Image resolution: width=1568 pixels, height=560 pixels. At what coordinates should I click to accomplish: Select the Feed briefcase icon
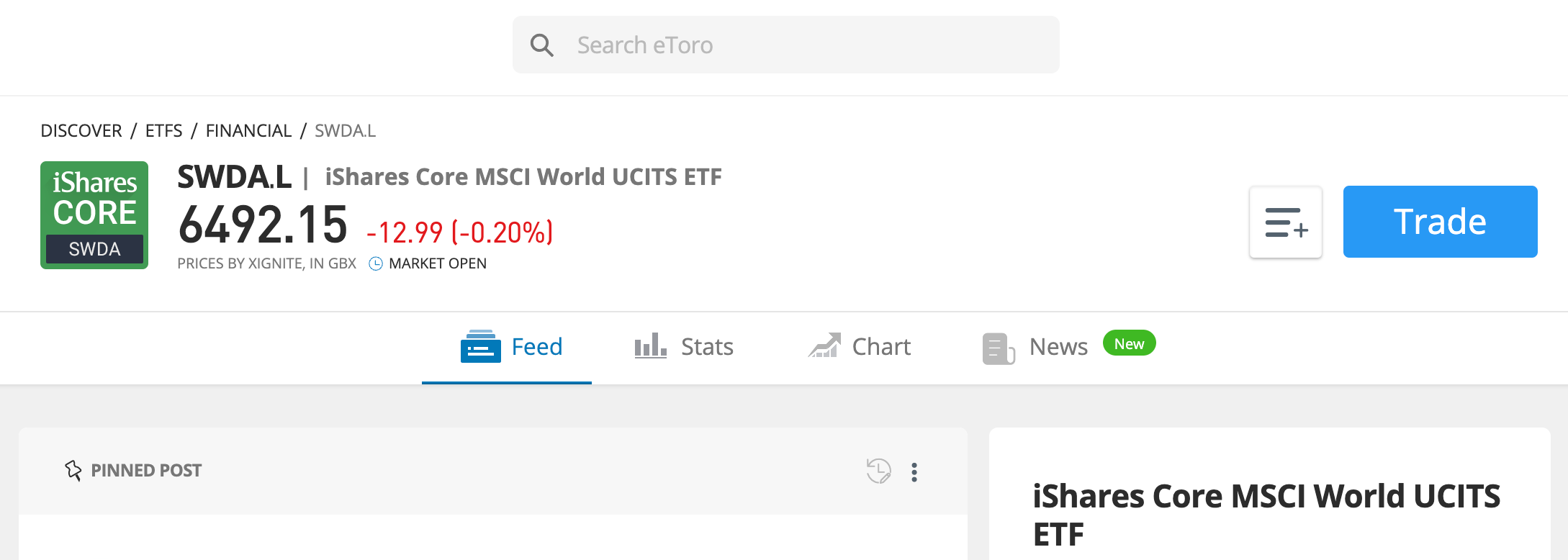pyautogui.click(x=481, y=346)
